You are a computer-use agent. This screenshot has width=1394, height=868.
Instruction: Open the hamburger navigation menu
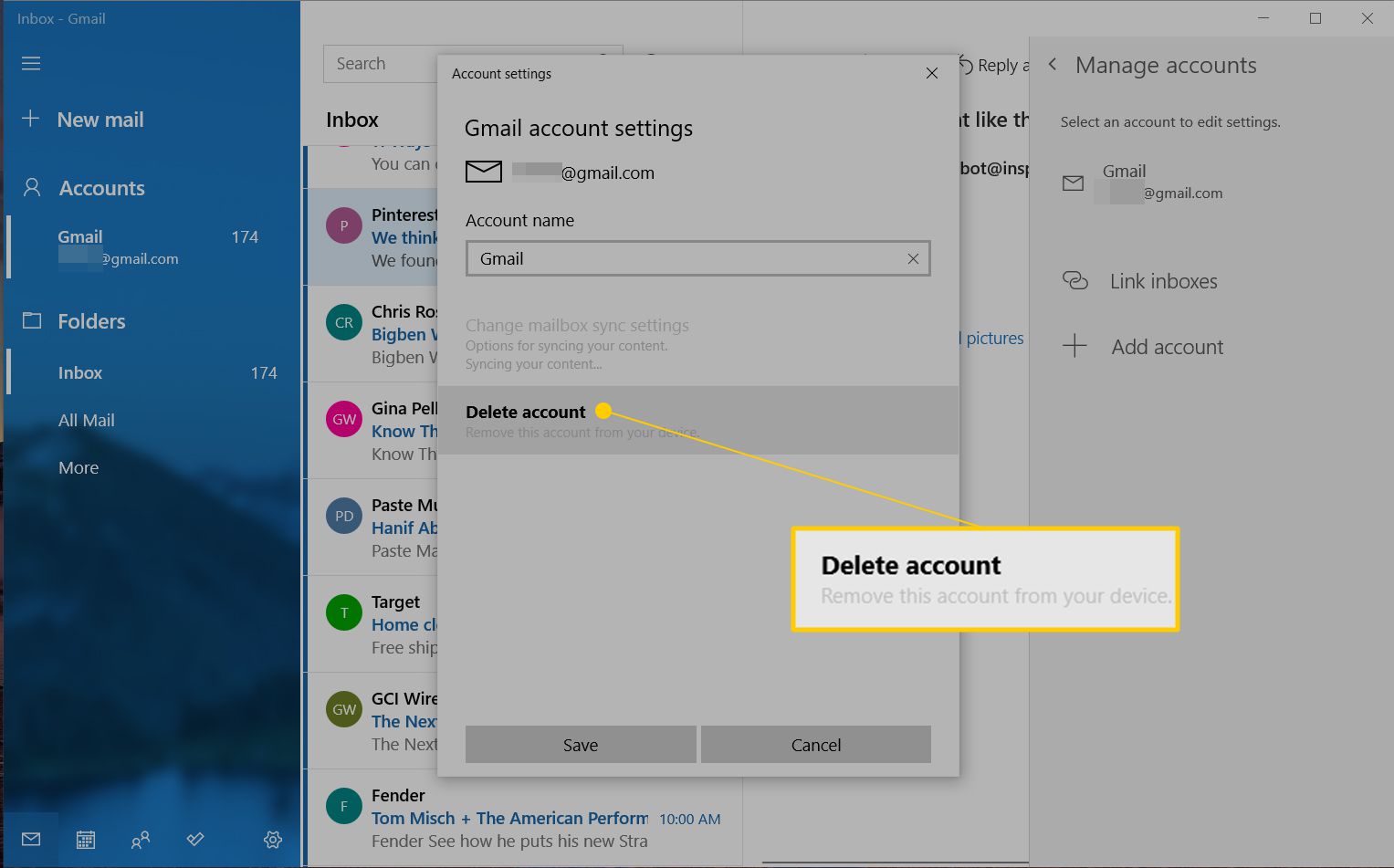(31, 63)
